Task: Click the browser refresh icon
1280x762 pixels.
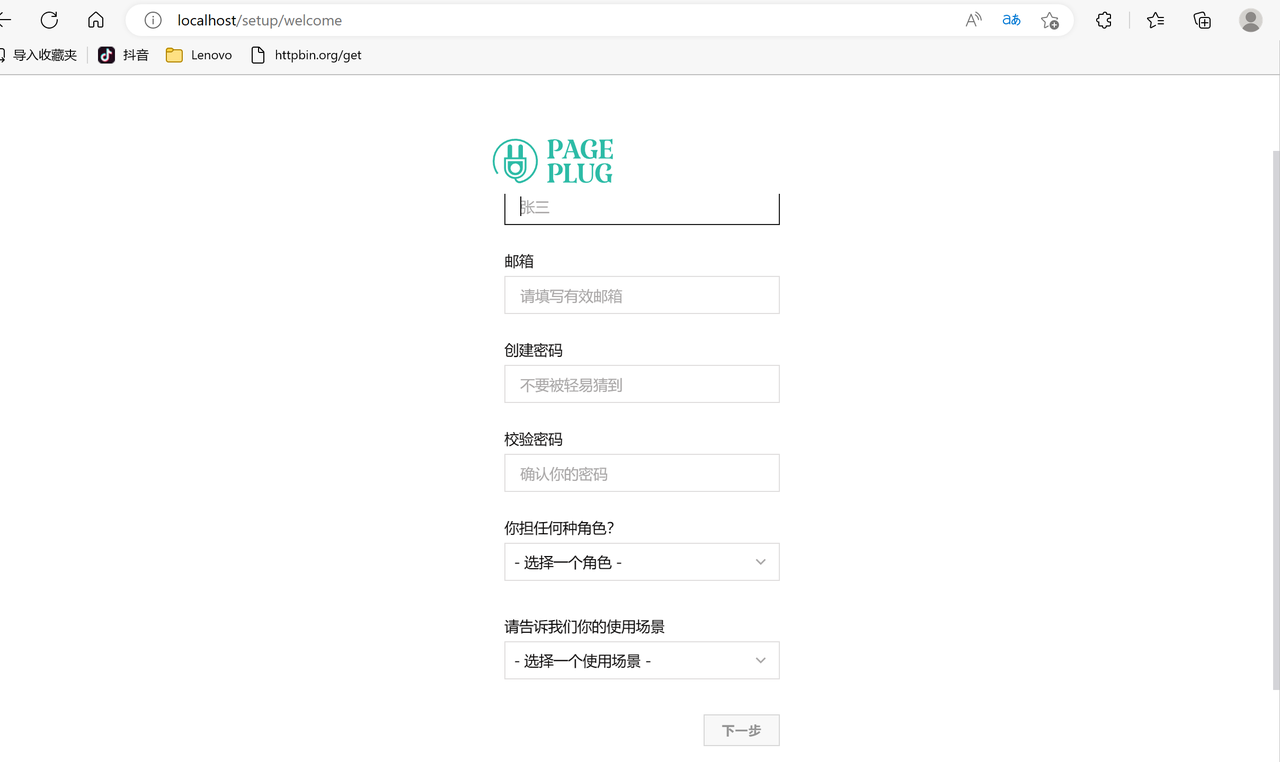Action: point(49,20)
